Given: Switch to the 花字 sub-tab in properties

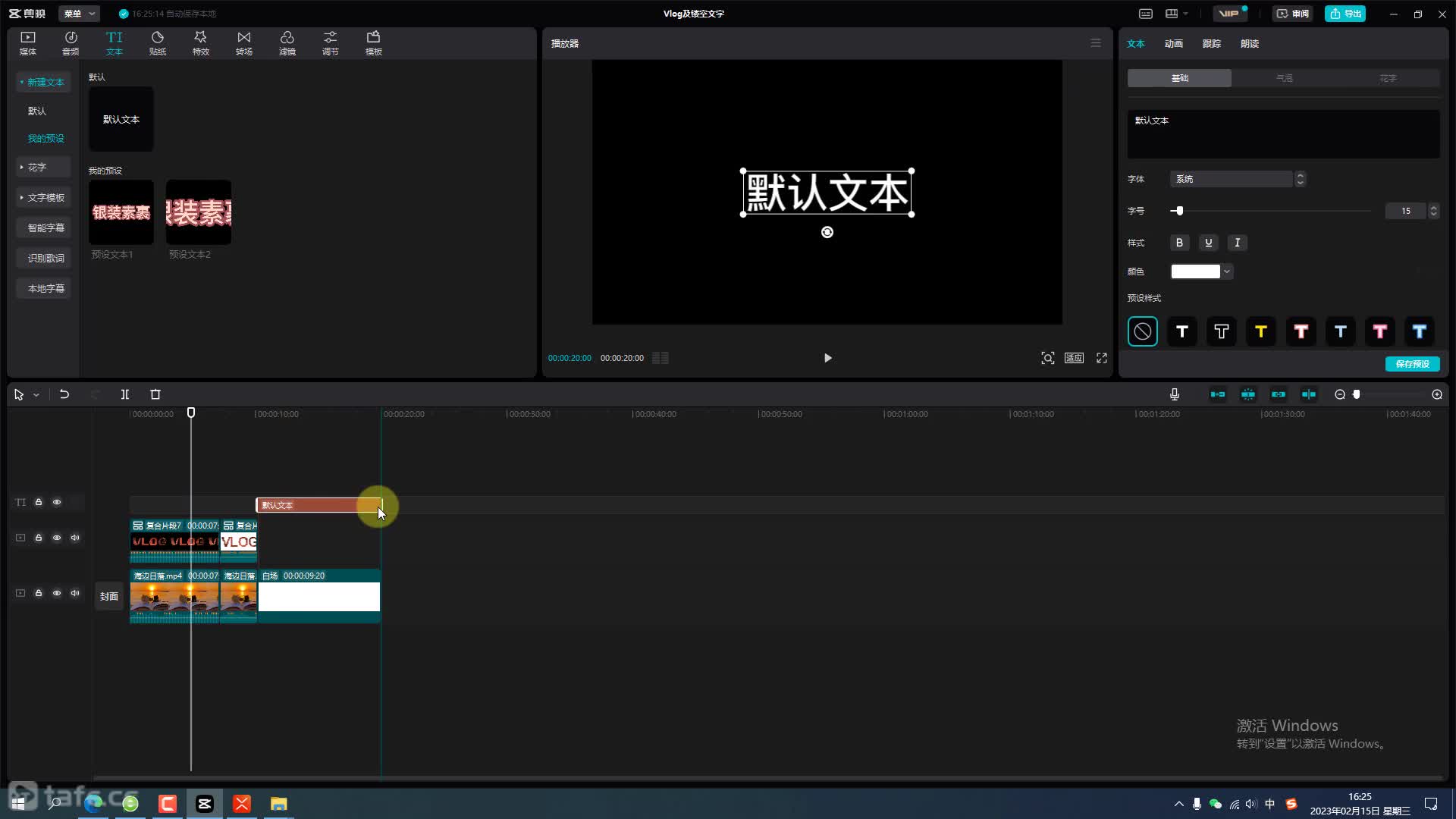Looking at the screenshot, I should pos(1388,78).
